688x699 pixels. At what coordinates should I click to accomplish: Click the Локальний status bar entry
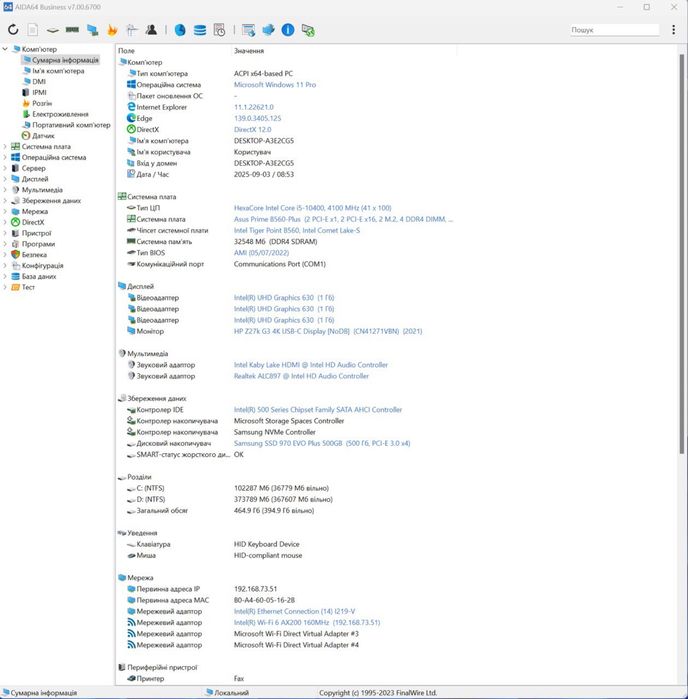tap(227, 693)
